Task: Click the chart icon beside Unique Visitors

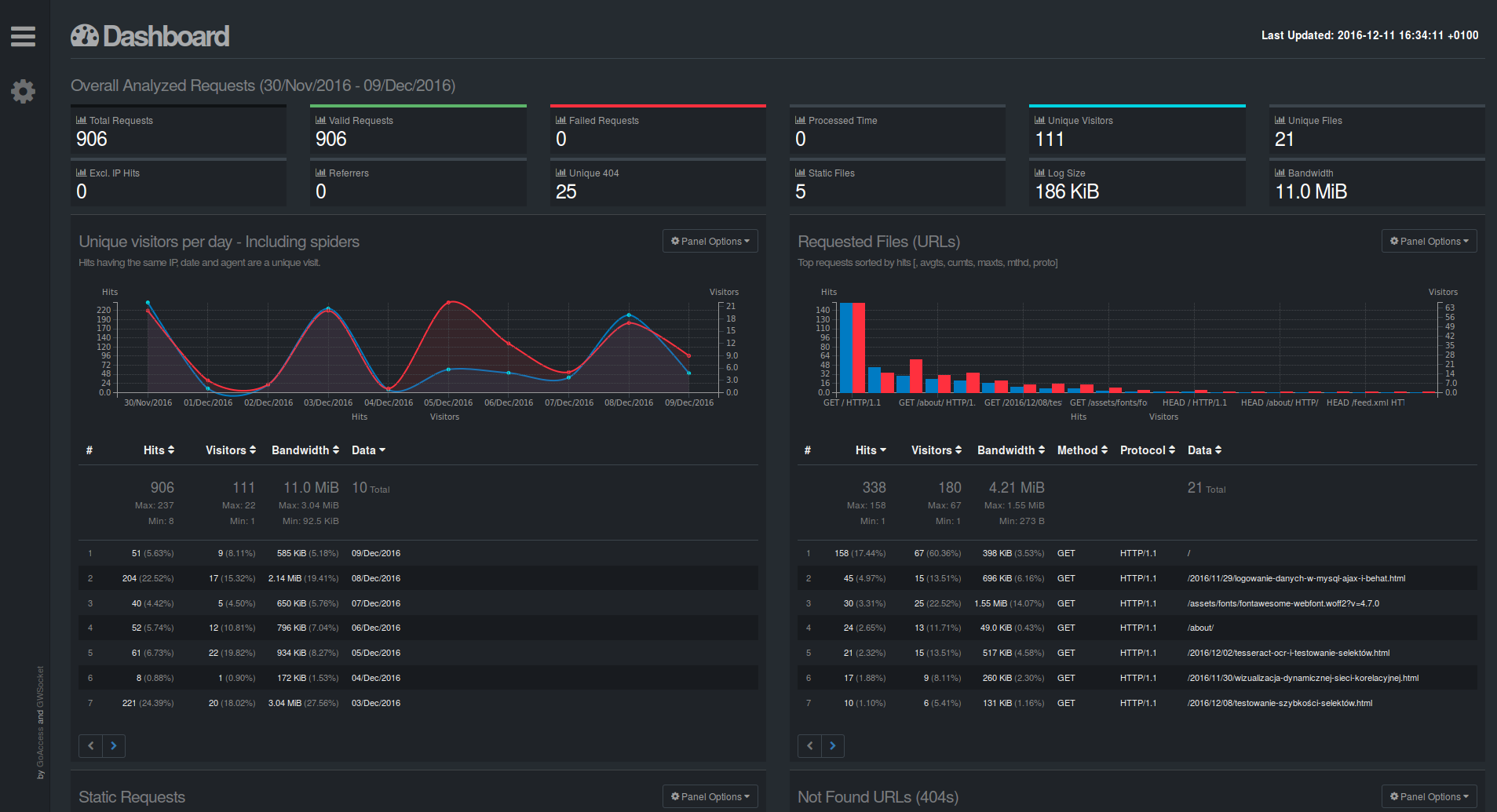Action: [1039, 120]
